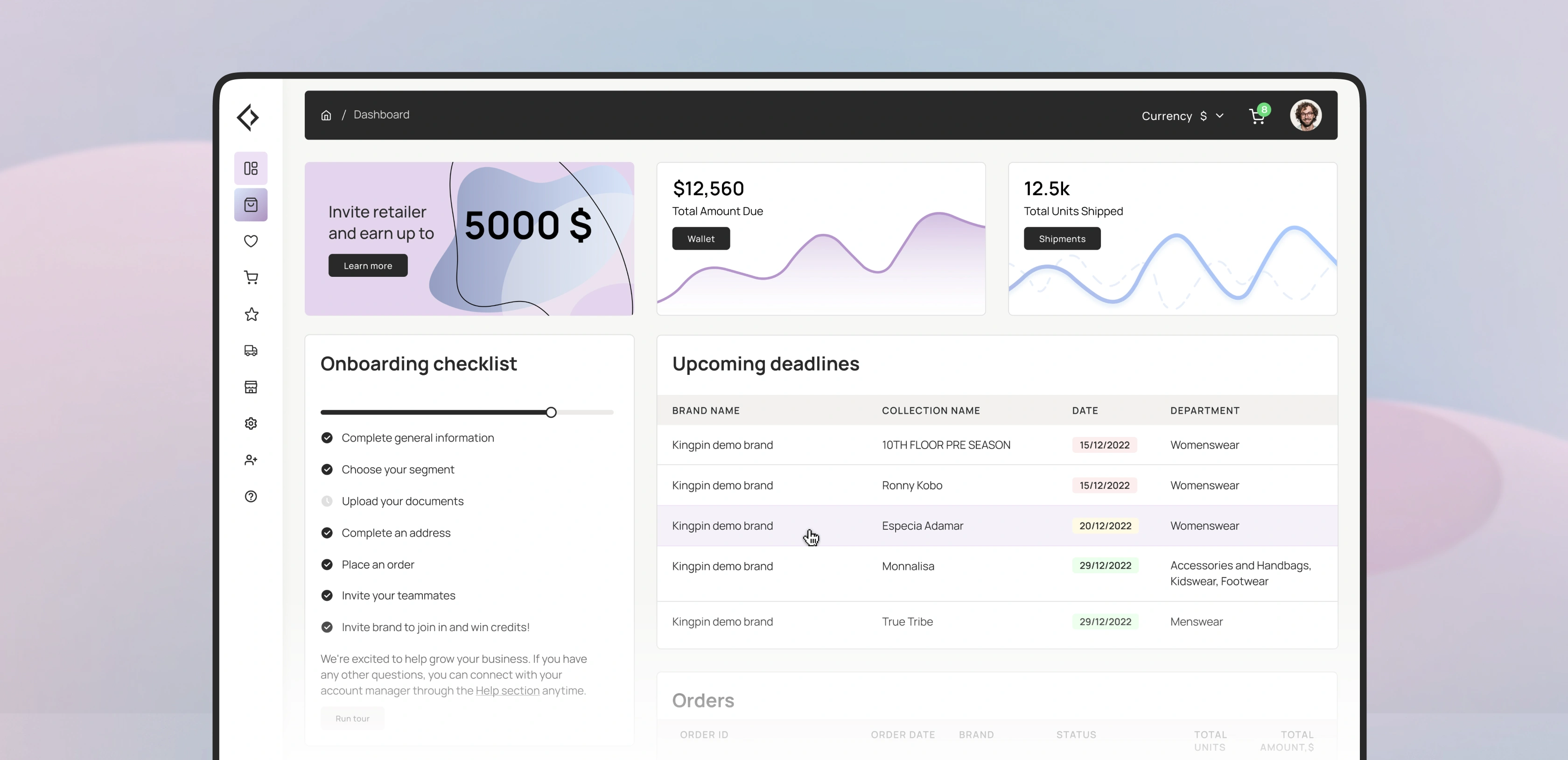This screenshot has height=760, width=1568.
Task: Click the BRAND column header in Orders
Action: pyautogui.click(x=976, y=735)
